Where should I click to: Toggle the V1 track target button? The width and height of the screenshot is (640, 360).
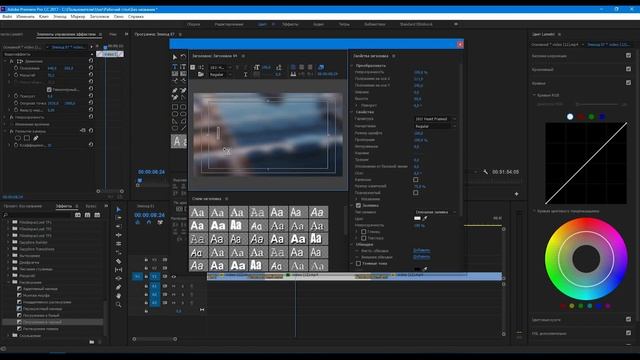(155, 277)
